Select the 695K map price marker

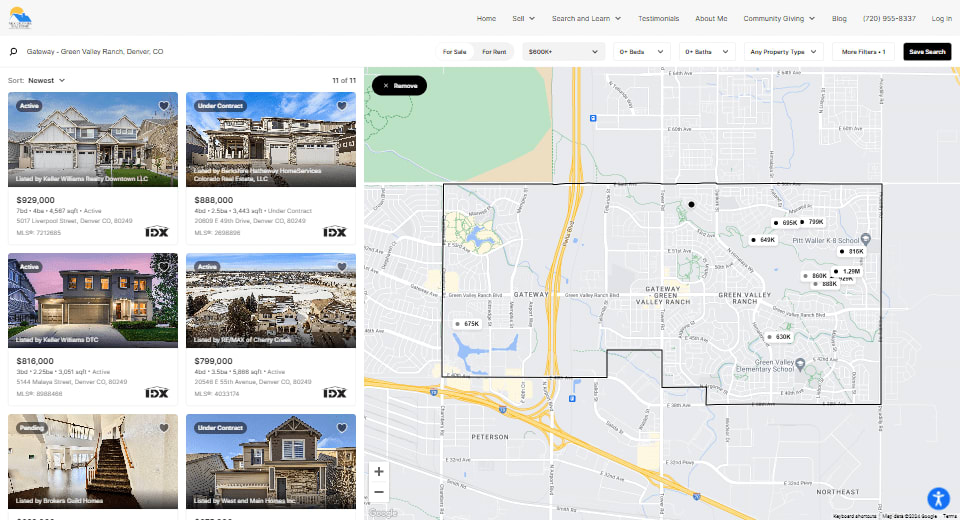[786, 223]
